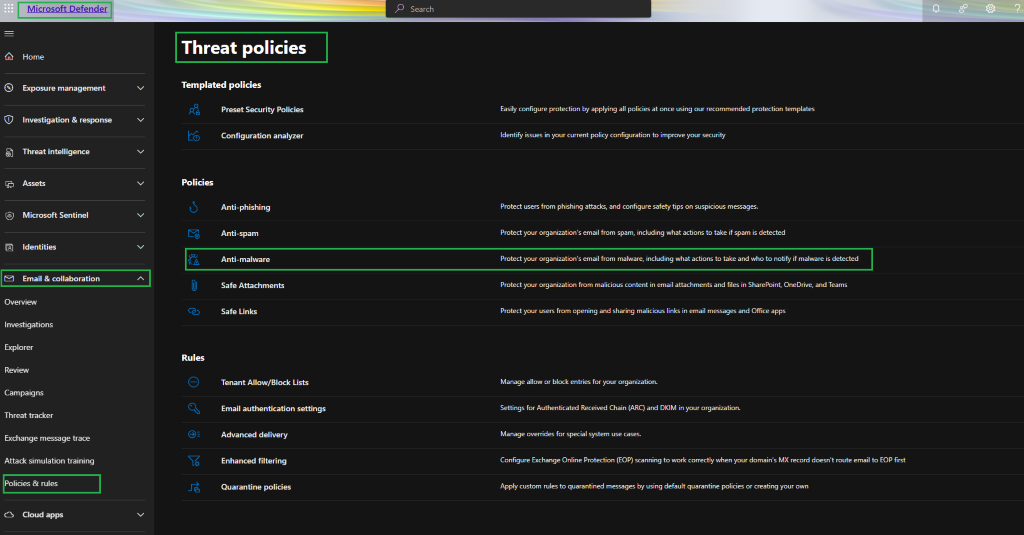
Task: Open Campaigns in the sidebar
Action: coord(24,393)
